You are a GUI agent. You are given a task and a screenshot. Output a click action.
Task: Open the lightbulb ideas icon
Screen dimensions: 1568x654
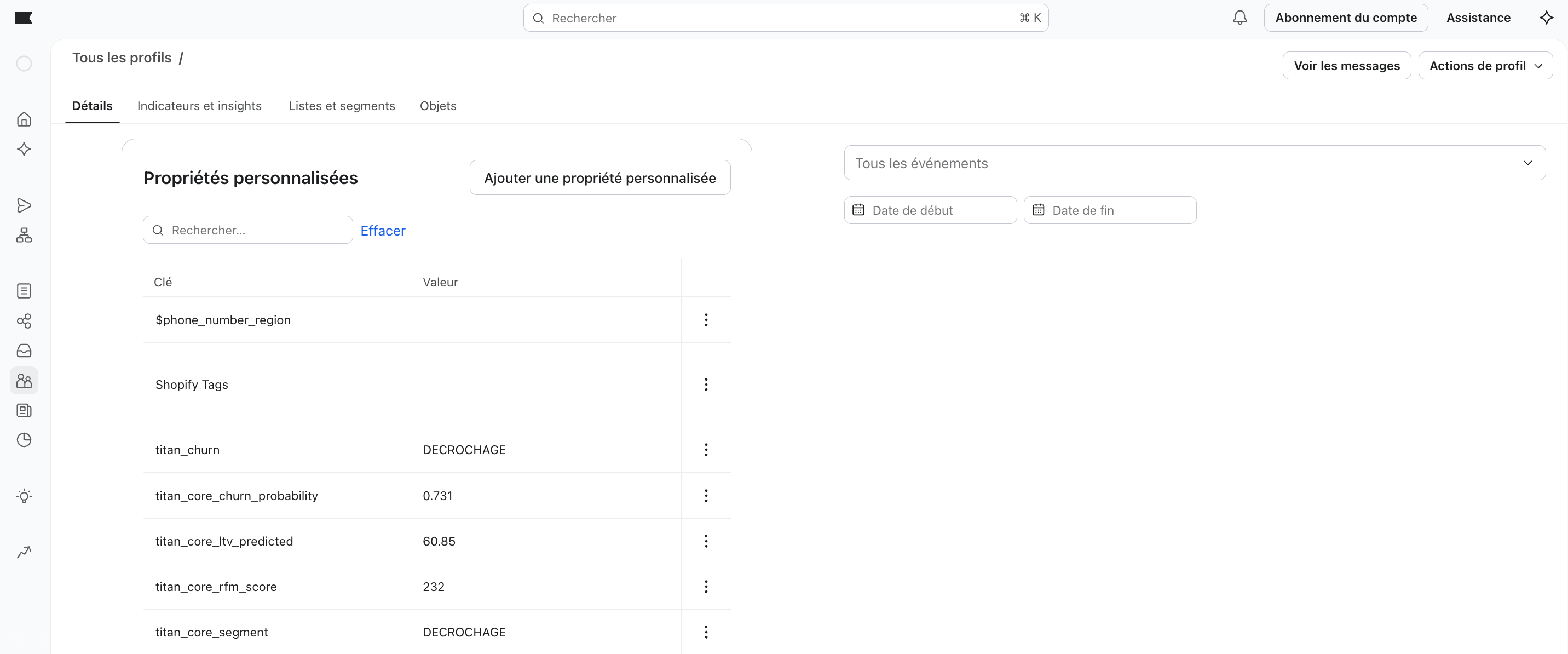[24, 496]
